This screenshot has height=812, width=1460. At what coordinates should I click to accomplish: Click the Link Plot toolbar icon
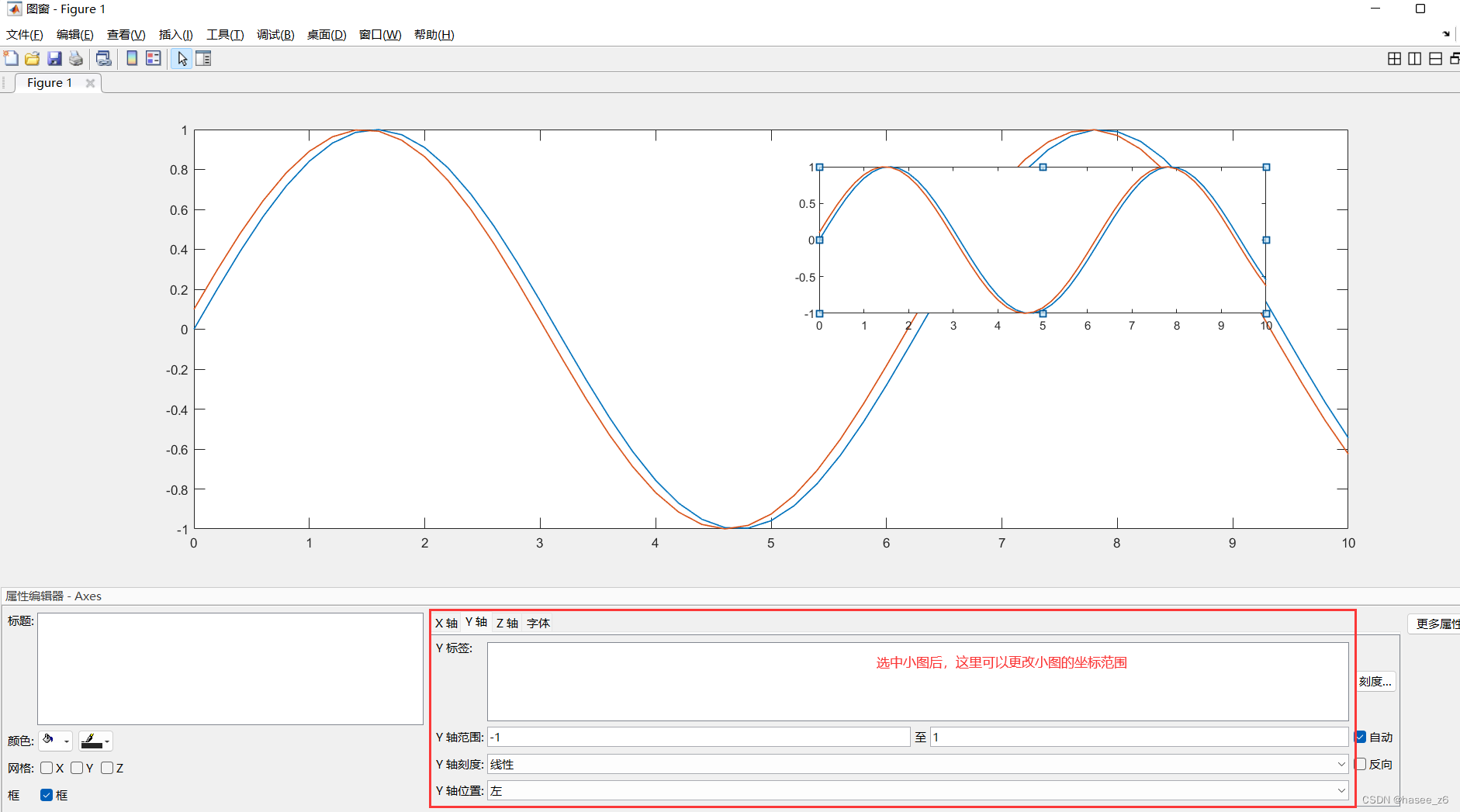(x=103, y=58)
